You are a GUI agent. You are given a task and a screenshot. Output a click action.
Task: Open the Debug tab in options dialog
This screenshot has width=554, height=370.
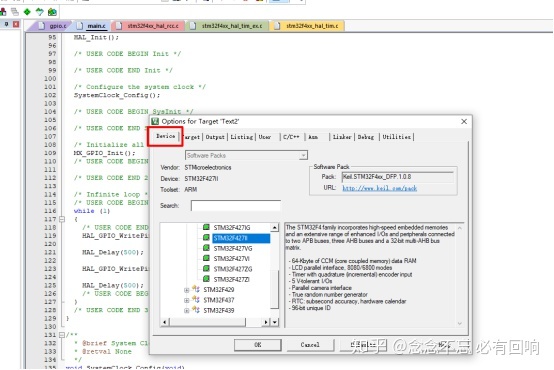point(366,137)
